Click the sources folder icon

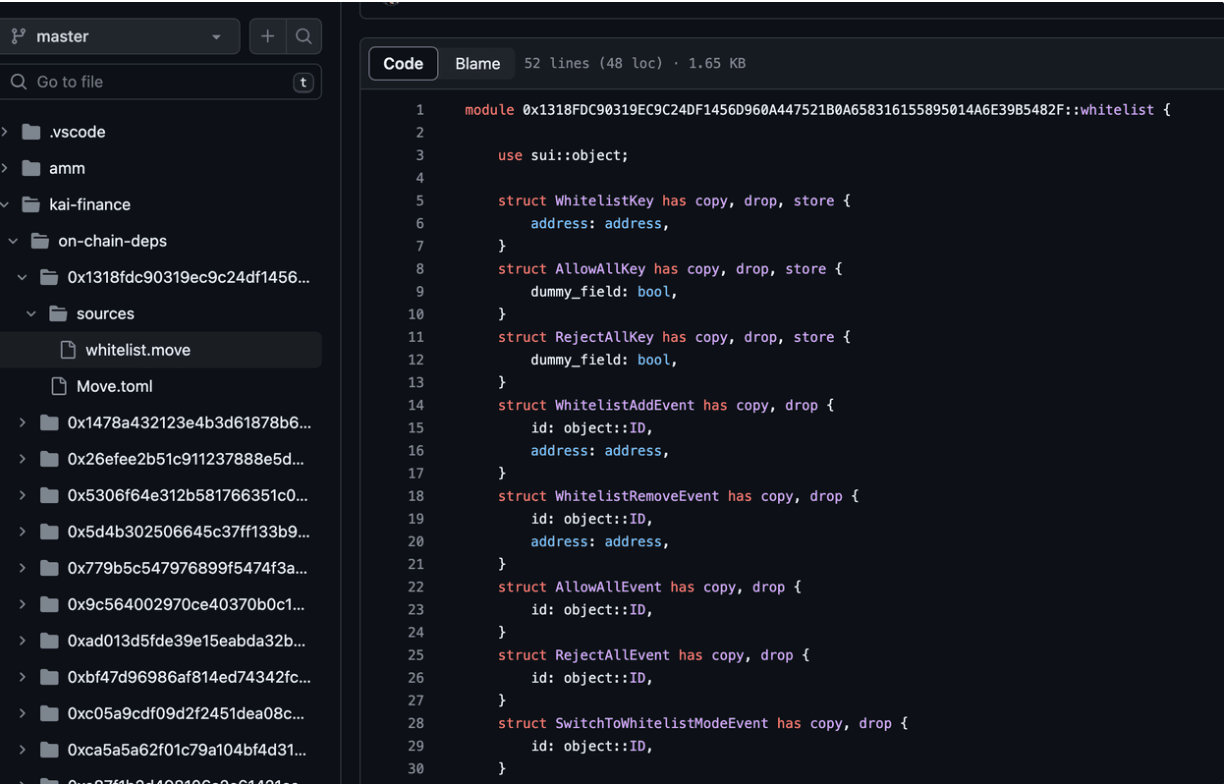[x=58, y=314]
